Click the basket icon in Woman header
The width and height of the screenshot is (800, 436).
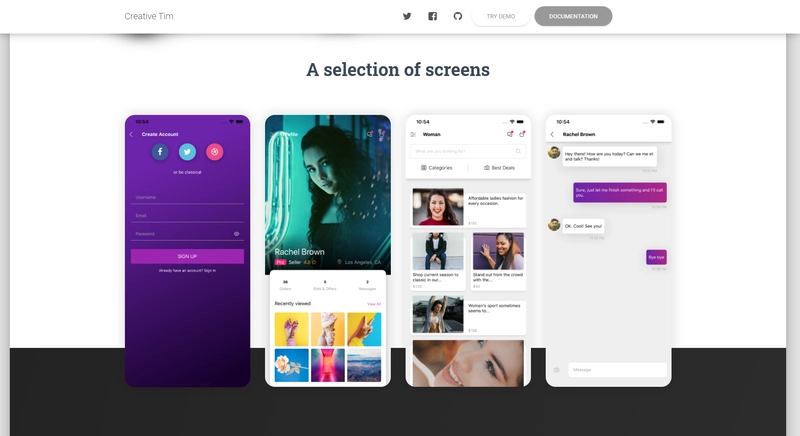pyautogui.click(x=522, y=134)
